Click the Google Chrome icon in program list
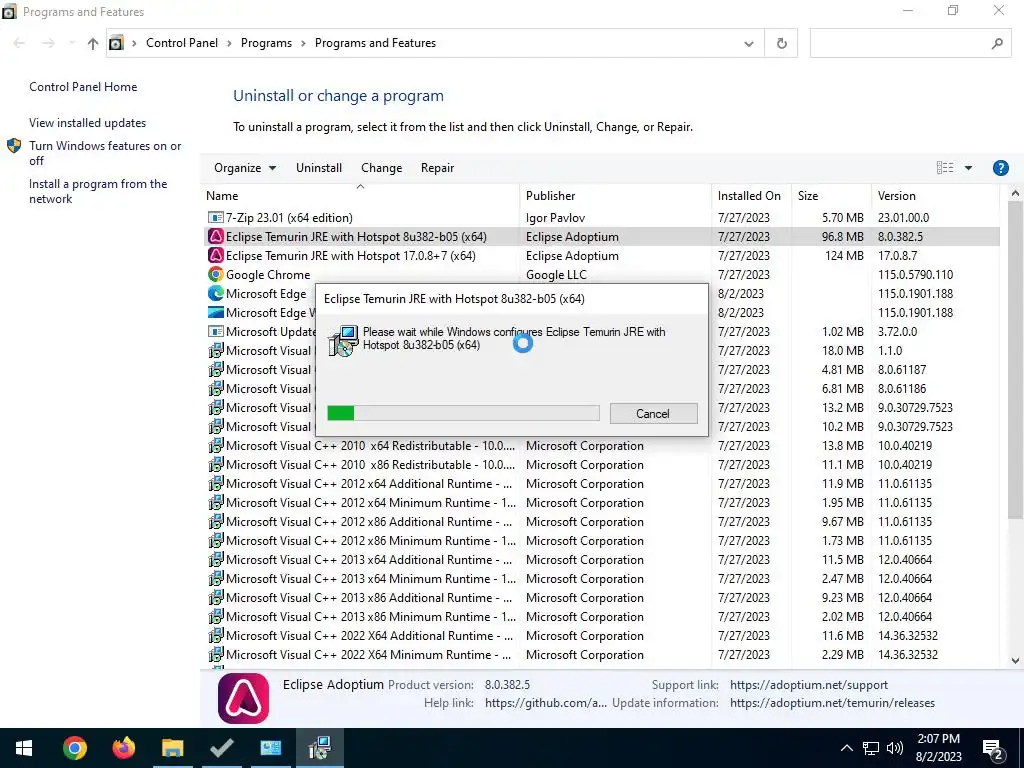 pyautogui.click(x=215, y=274)
